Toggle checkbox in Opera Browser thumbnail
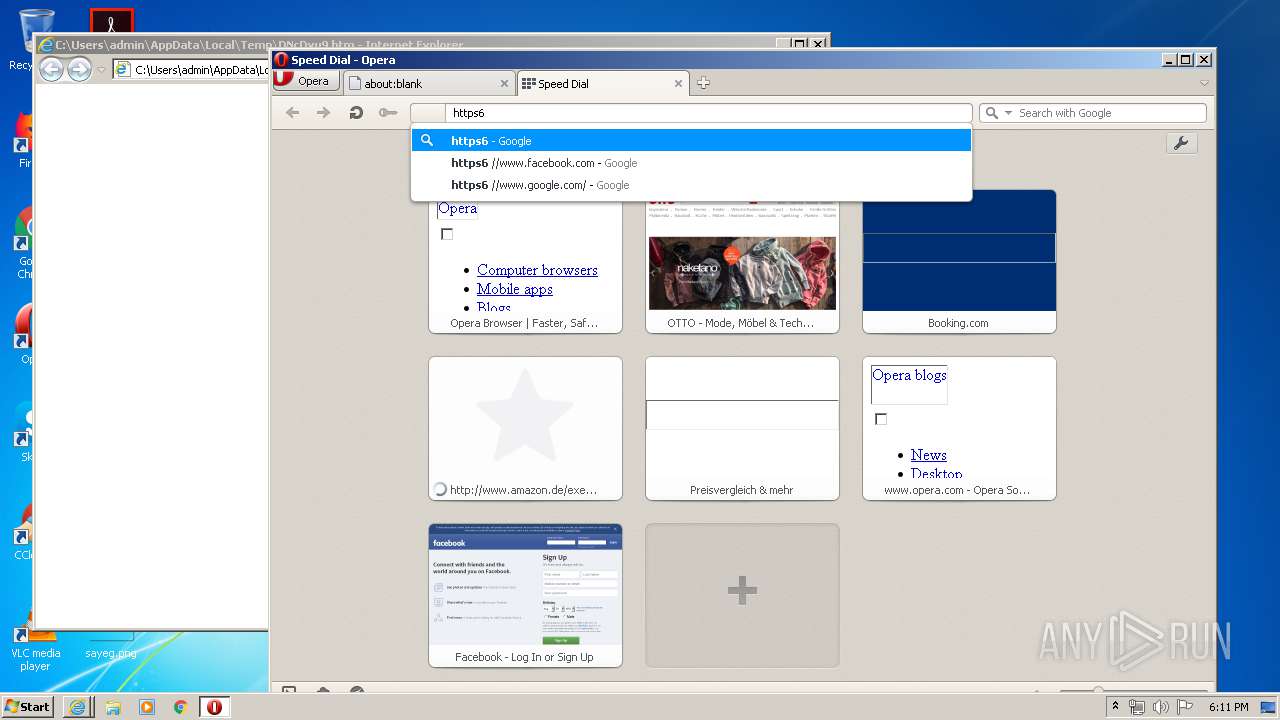This screenshot has width=1280, height=720. pos(447,234)
